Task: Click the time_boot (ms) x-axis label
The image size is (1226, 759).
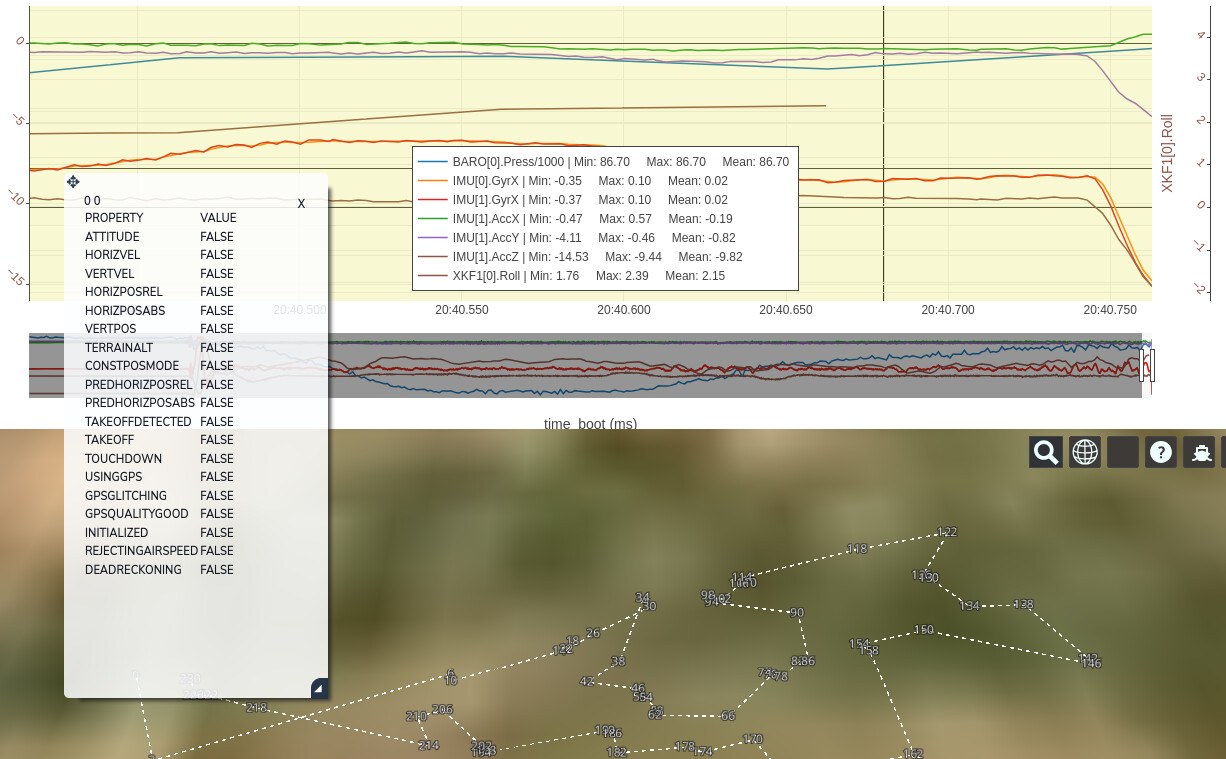Action: coord(590,424)
